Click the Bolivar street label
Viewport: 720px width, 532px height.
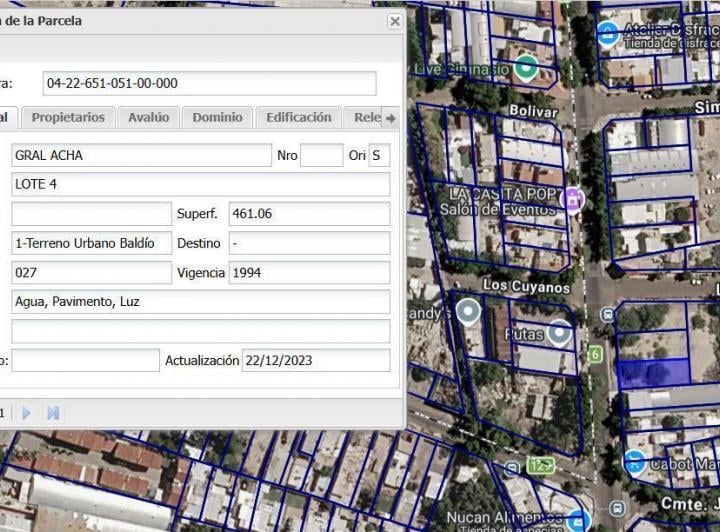coord(533,111)
